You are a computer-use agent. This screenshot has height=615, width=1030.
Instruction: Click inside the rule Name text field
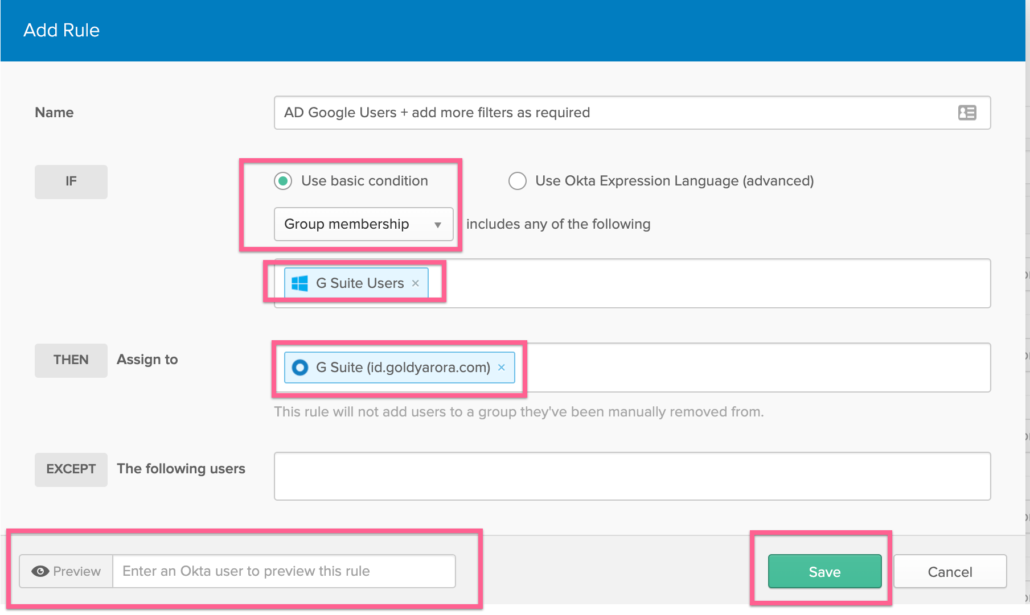(632, 113)
